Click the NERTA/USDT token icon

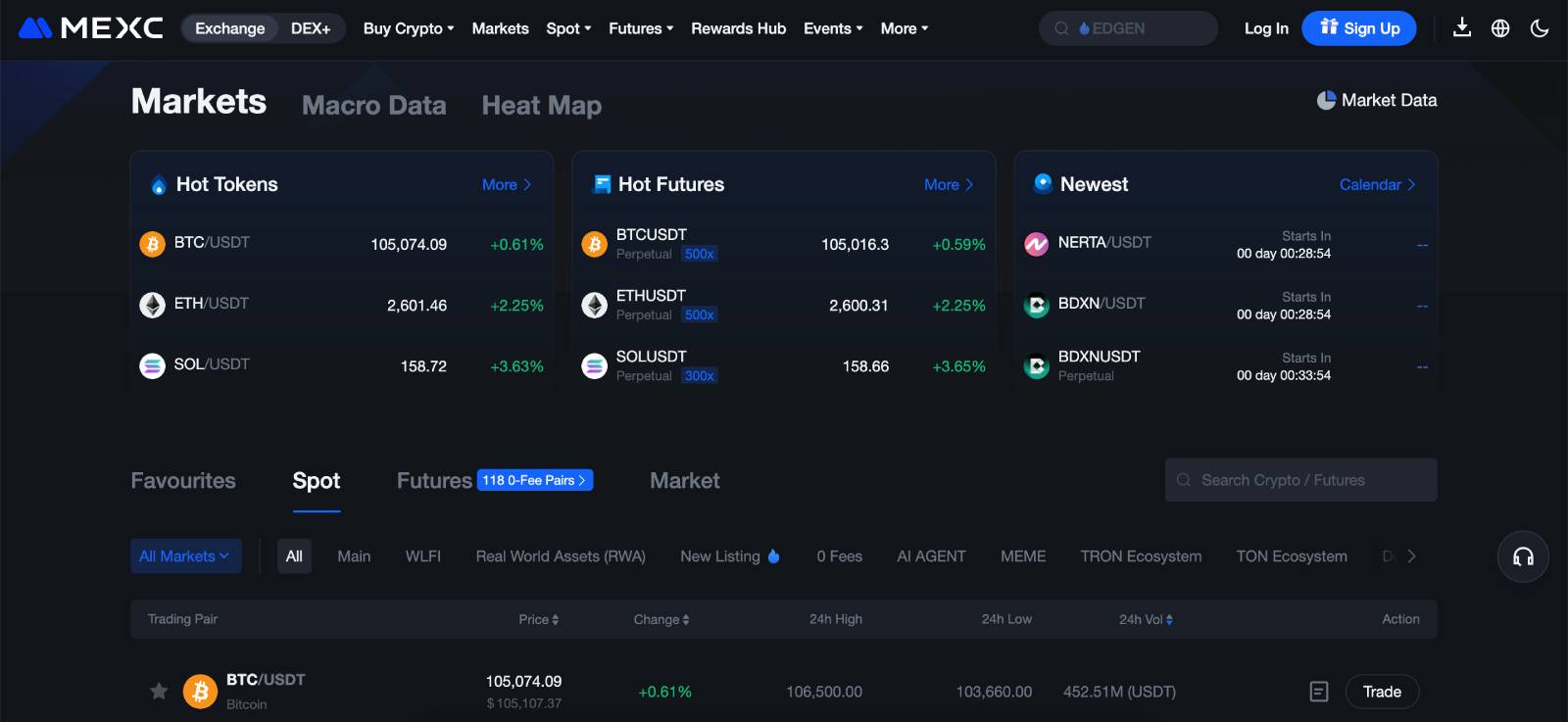coord(1037,244)
